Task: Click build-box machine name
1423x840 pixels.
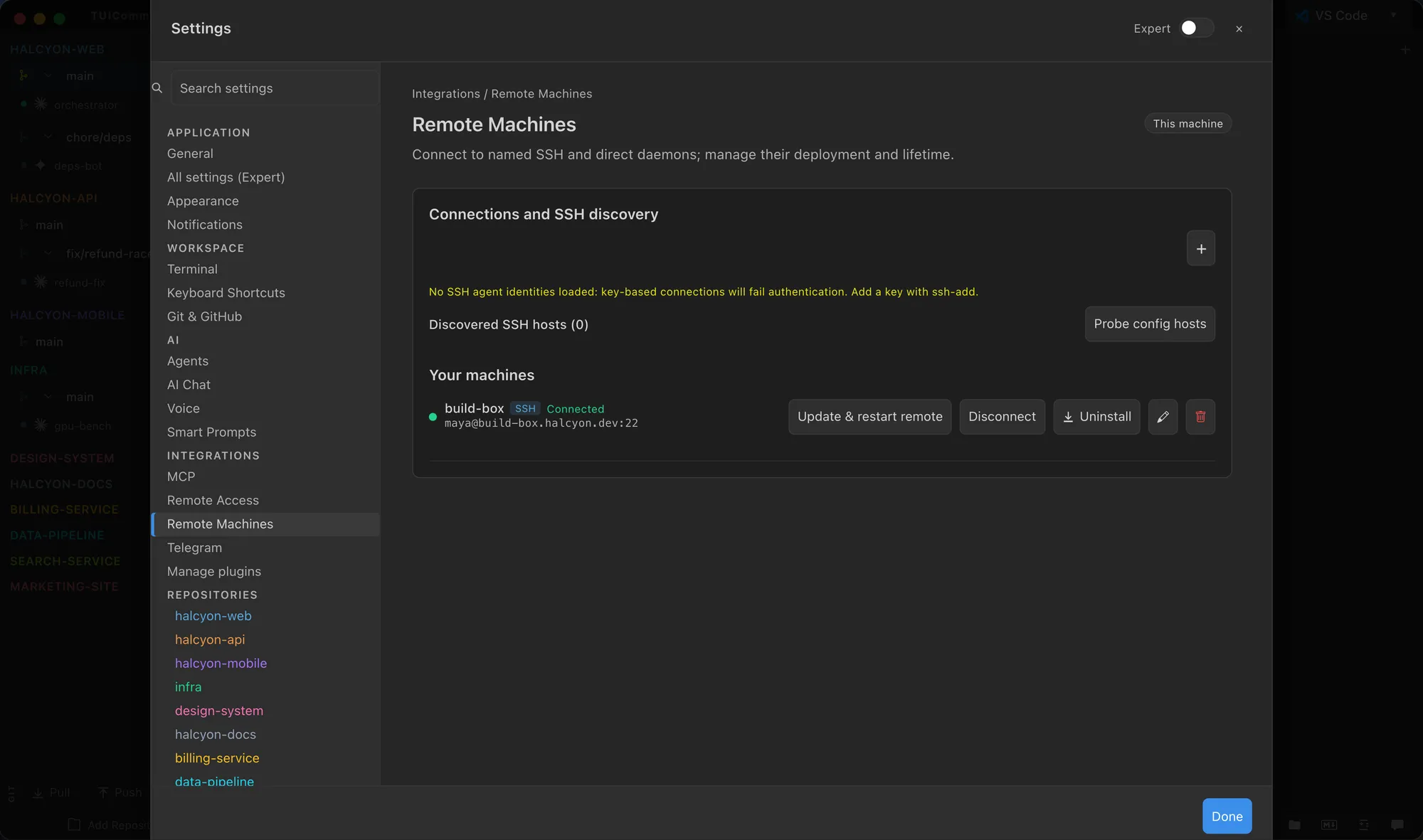Action: [474, 408]
